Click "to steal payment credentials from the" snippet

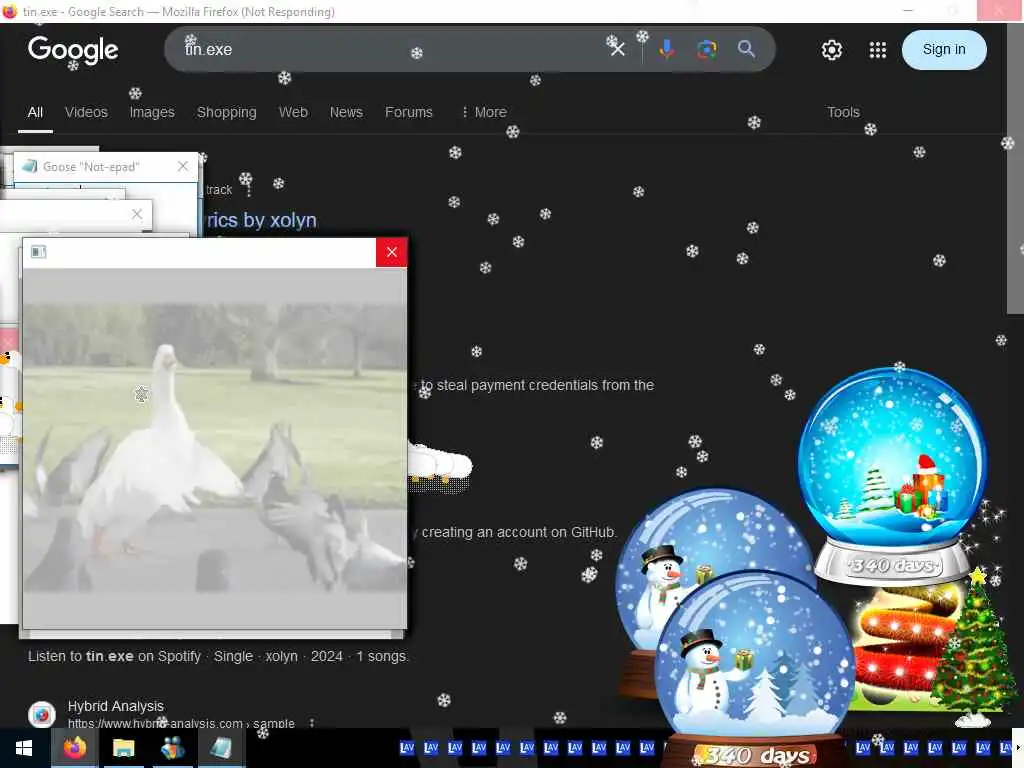(537, 385)
